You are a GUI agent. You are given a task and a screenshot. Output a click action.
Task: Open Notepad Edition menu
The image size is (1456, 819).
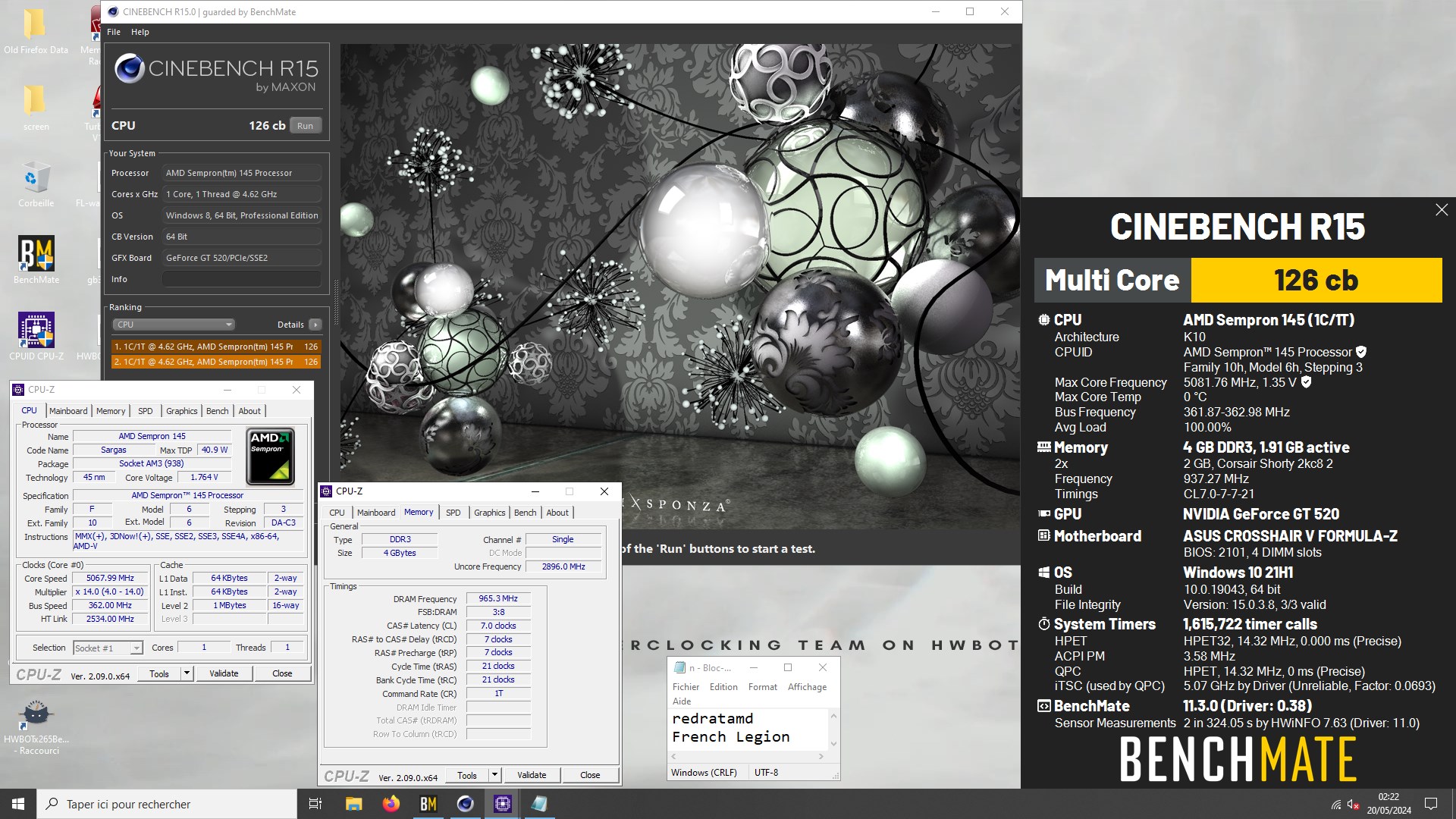723,687
